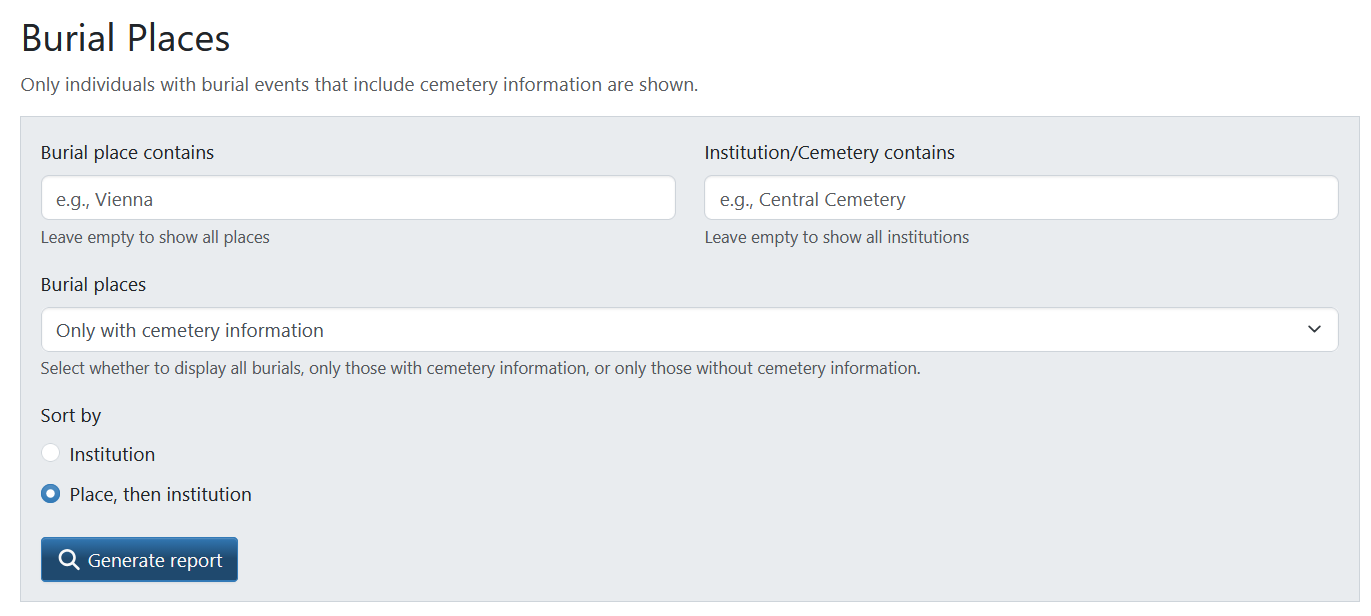Viewport: 1371px width, 616px height.
Task: Click the Burial Places page heading
Action: point(124,37)
